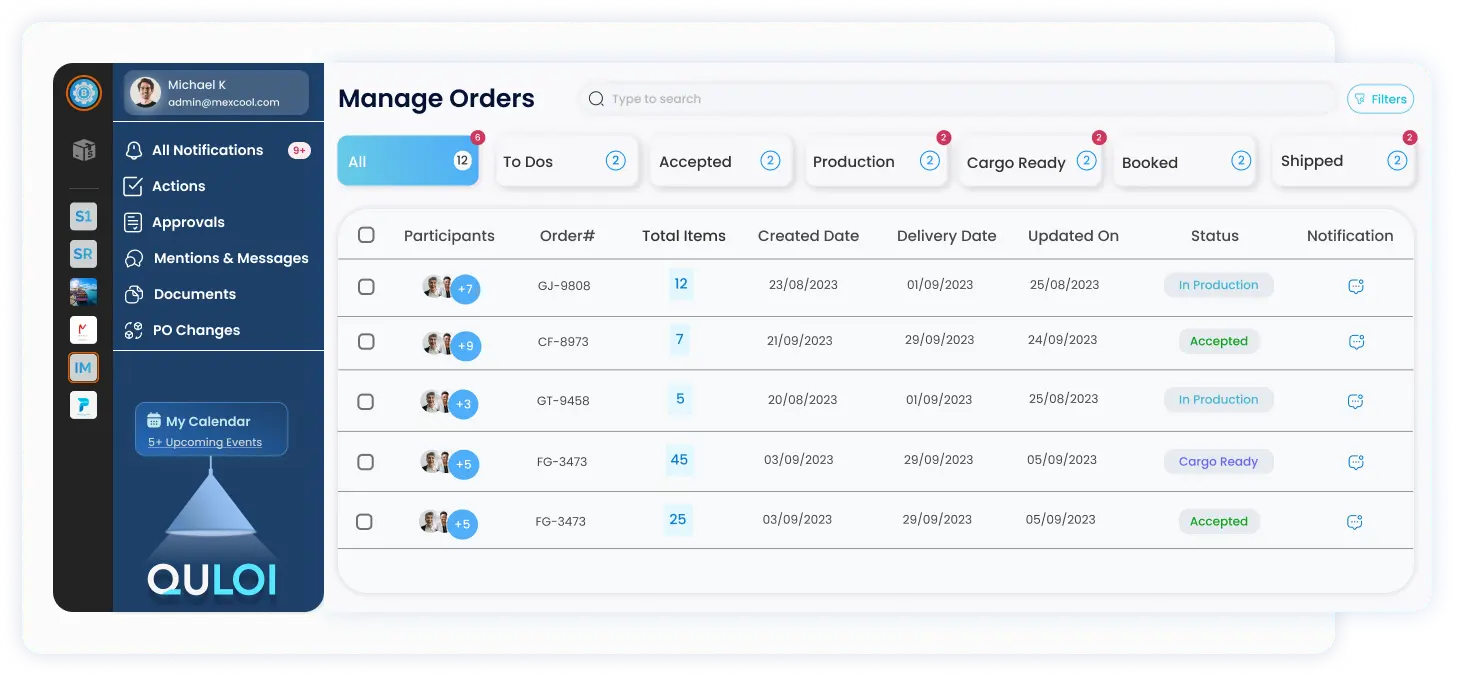Screen dimensions: 1457x676
Task: Open the IM workspace from the left rail
Action: click(83, 367)
